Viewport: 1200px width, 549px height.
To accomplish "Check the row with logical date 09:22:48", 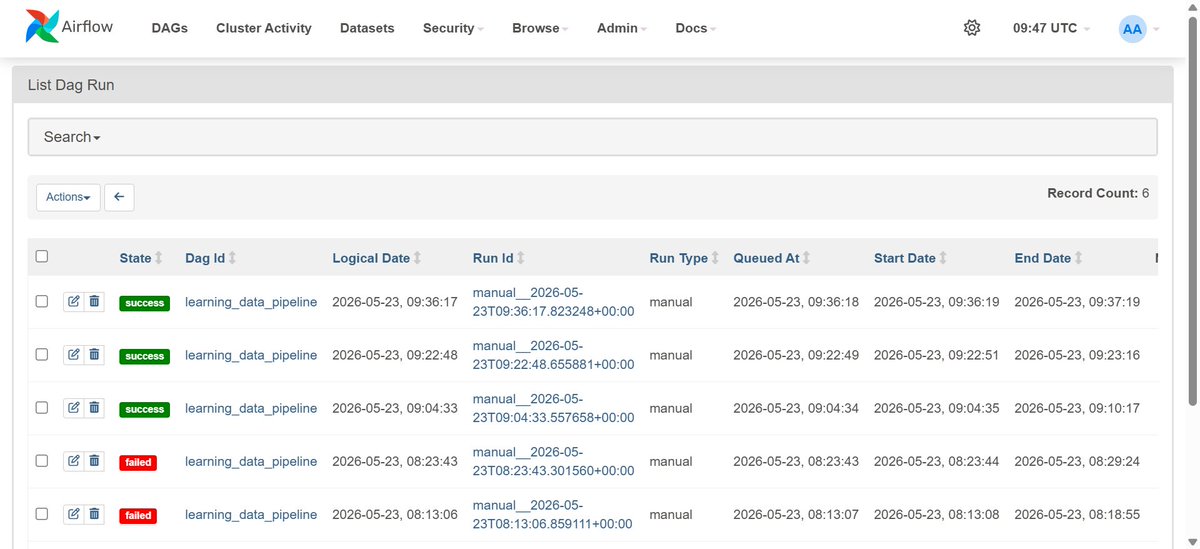I will pyautogui.click(x=42, y=354).
